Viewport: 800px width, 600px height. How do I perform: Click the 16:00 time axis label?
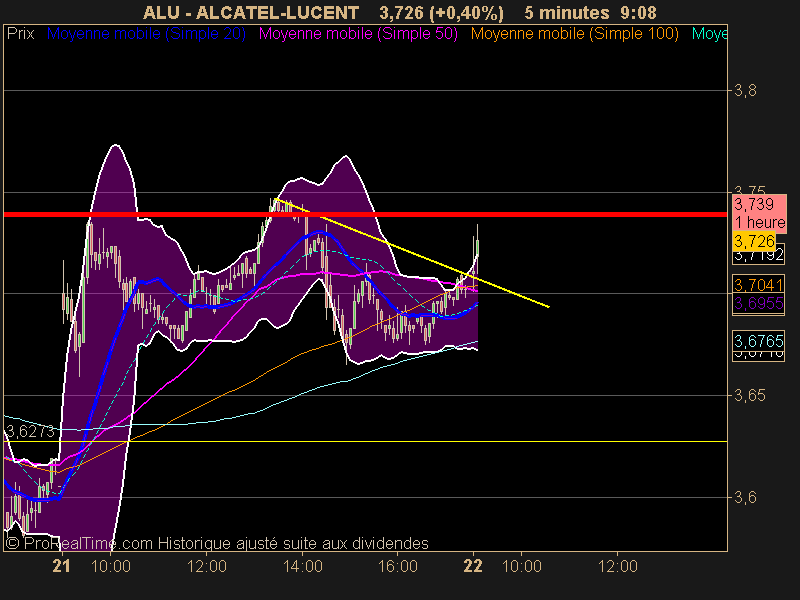(398, 566)
